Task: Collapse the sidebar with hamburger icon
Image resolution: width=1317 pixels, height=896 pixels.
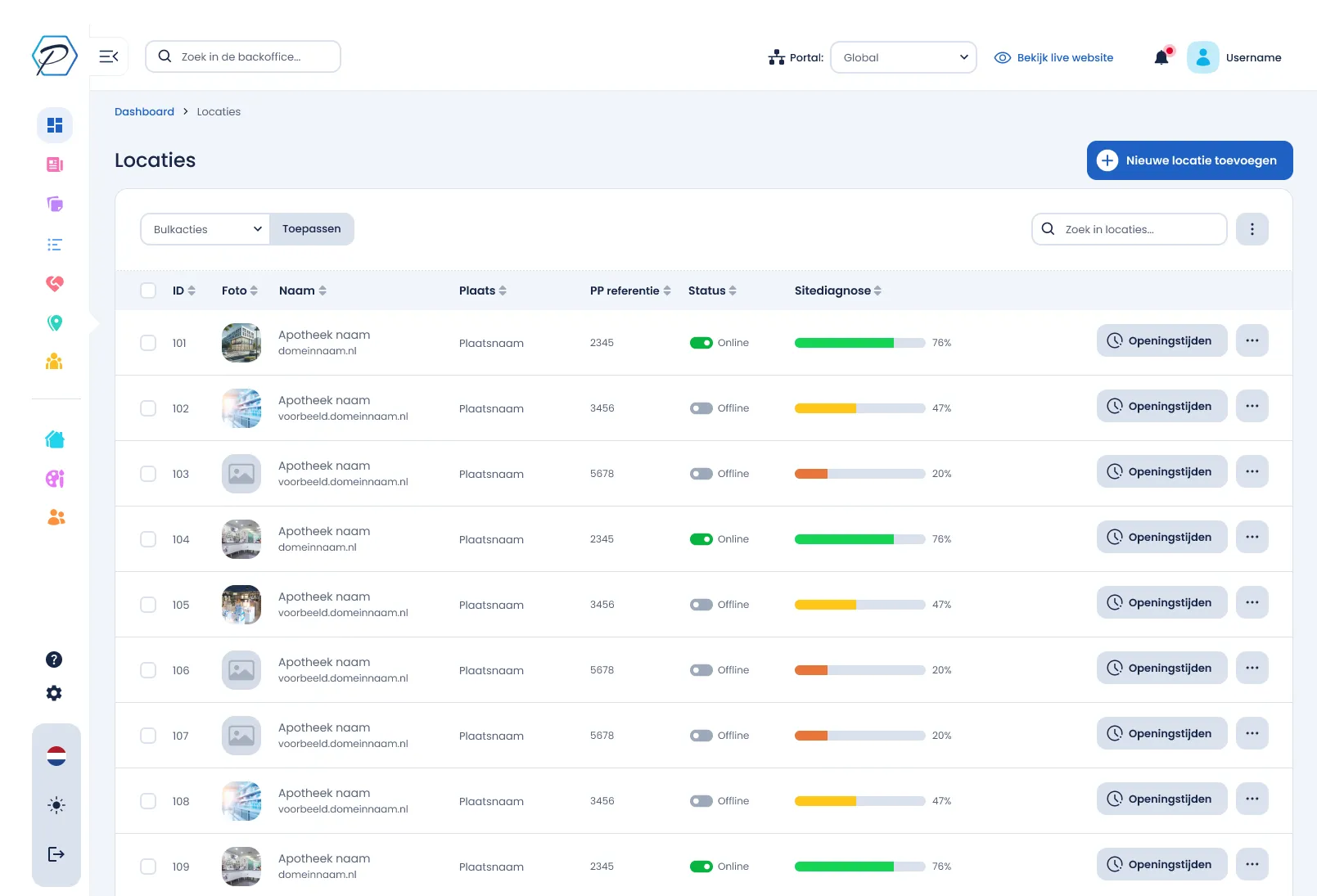Action: (x=109, y=56)
